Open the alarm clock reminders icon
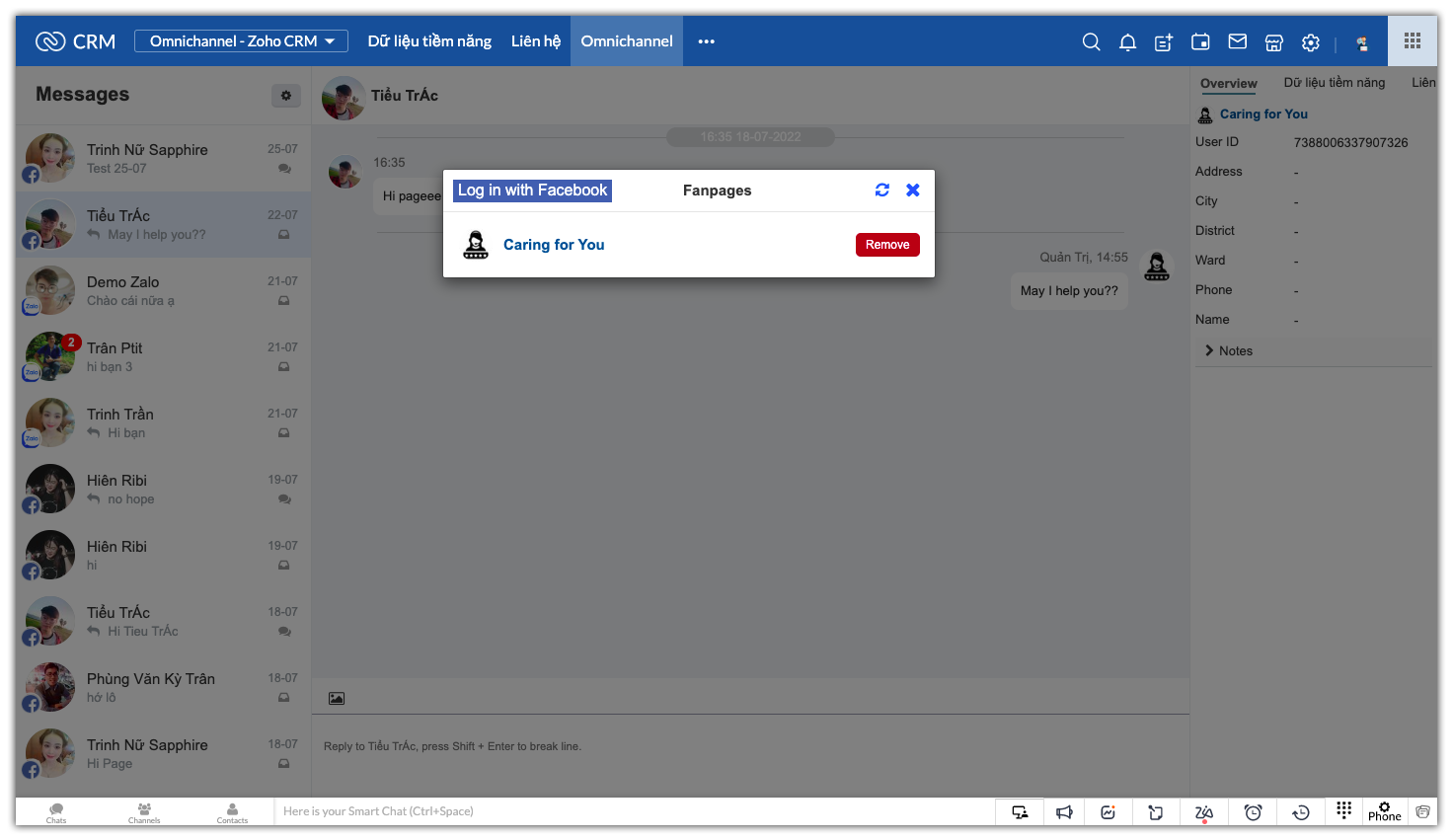Image resolution: width=1453 pixels, height=840 pixels. [x=1253, y=812]
